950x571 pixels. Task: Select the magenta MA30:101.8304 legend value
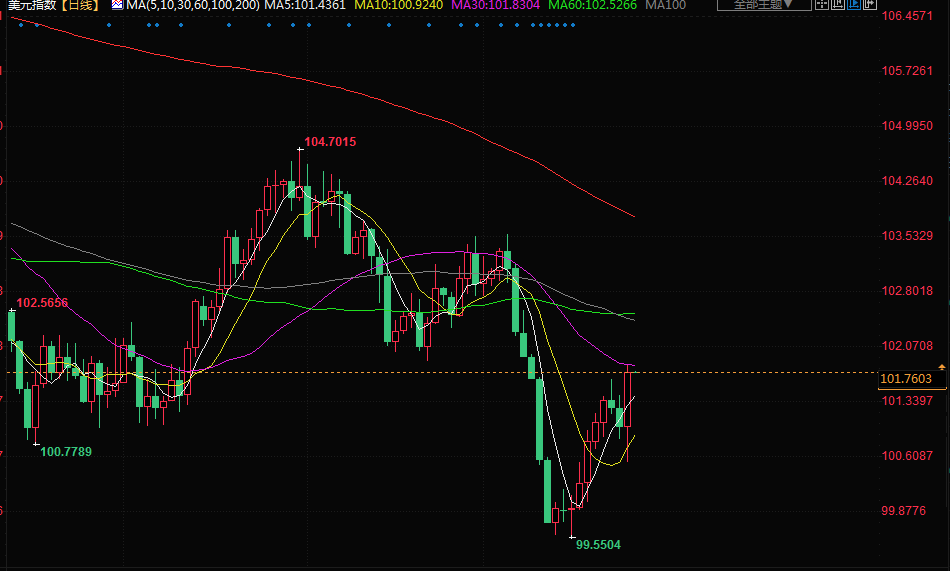(x=496, y=5)
